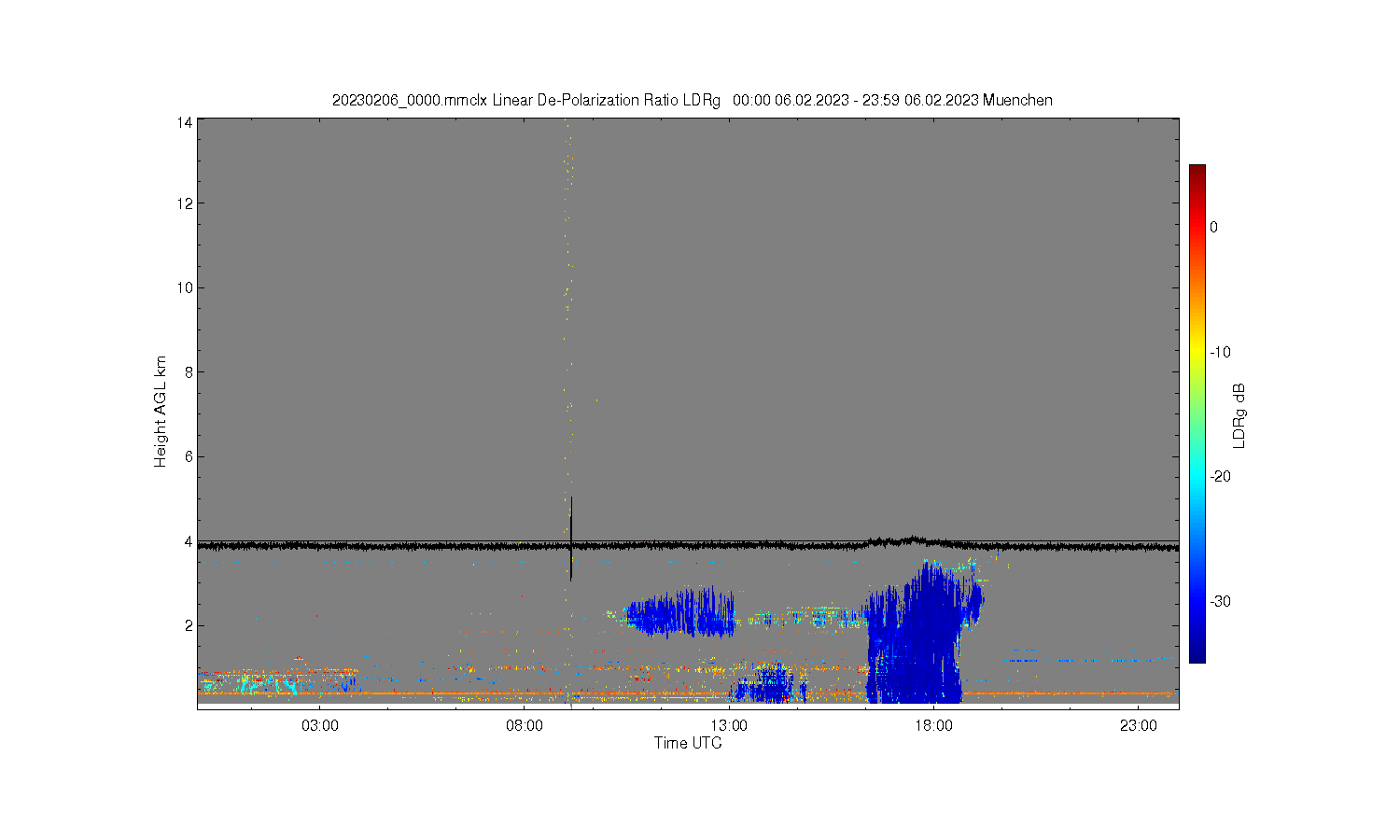
Task: Click the LDRg color scale bar
Action: pos(1197,413)
